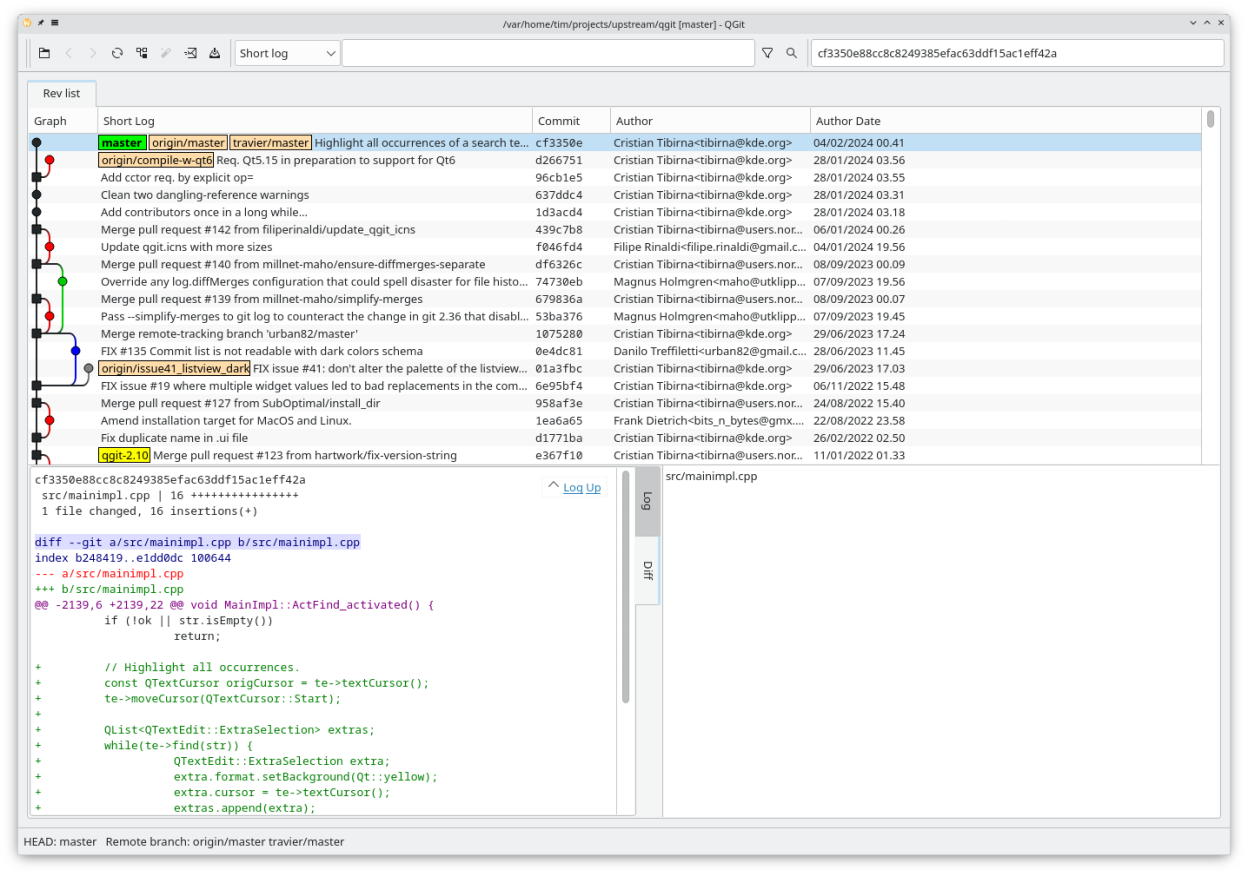Click the envelope-with-arrow toolbar icon
Viewport: 1248px width, 876px height.
pyautogui.click(x=190, y=54)
